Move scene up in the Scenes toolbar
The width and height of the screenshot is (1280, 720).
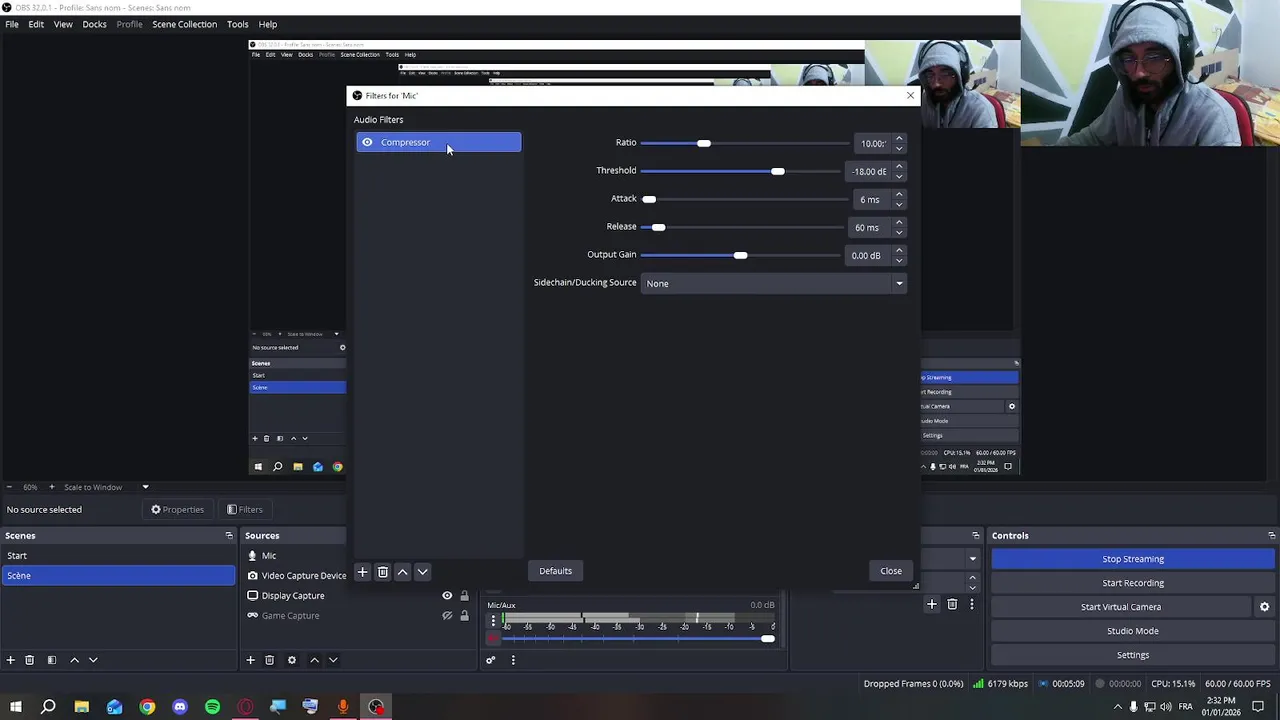74,660
